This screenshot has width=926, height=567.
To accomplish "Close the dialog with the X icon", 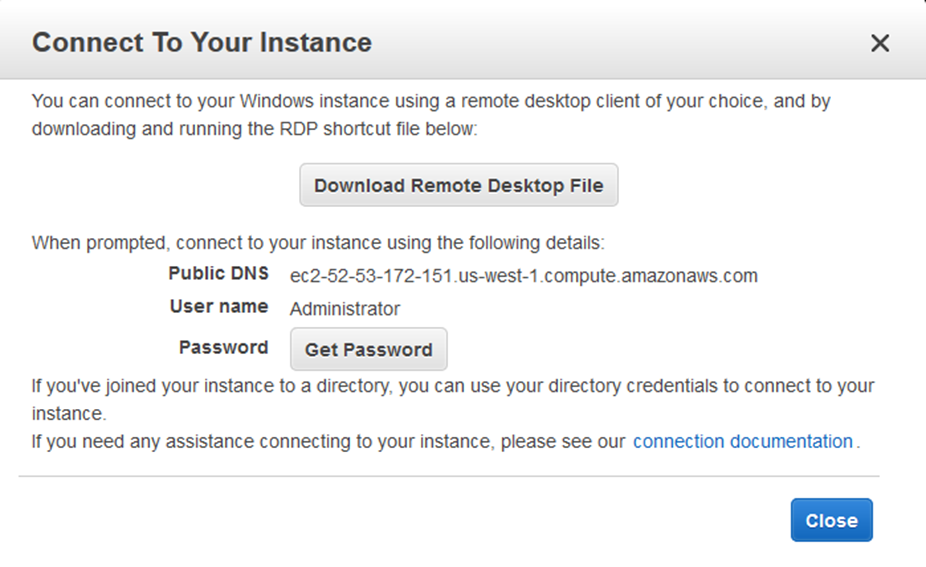I will 879,43.
